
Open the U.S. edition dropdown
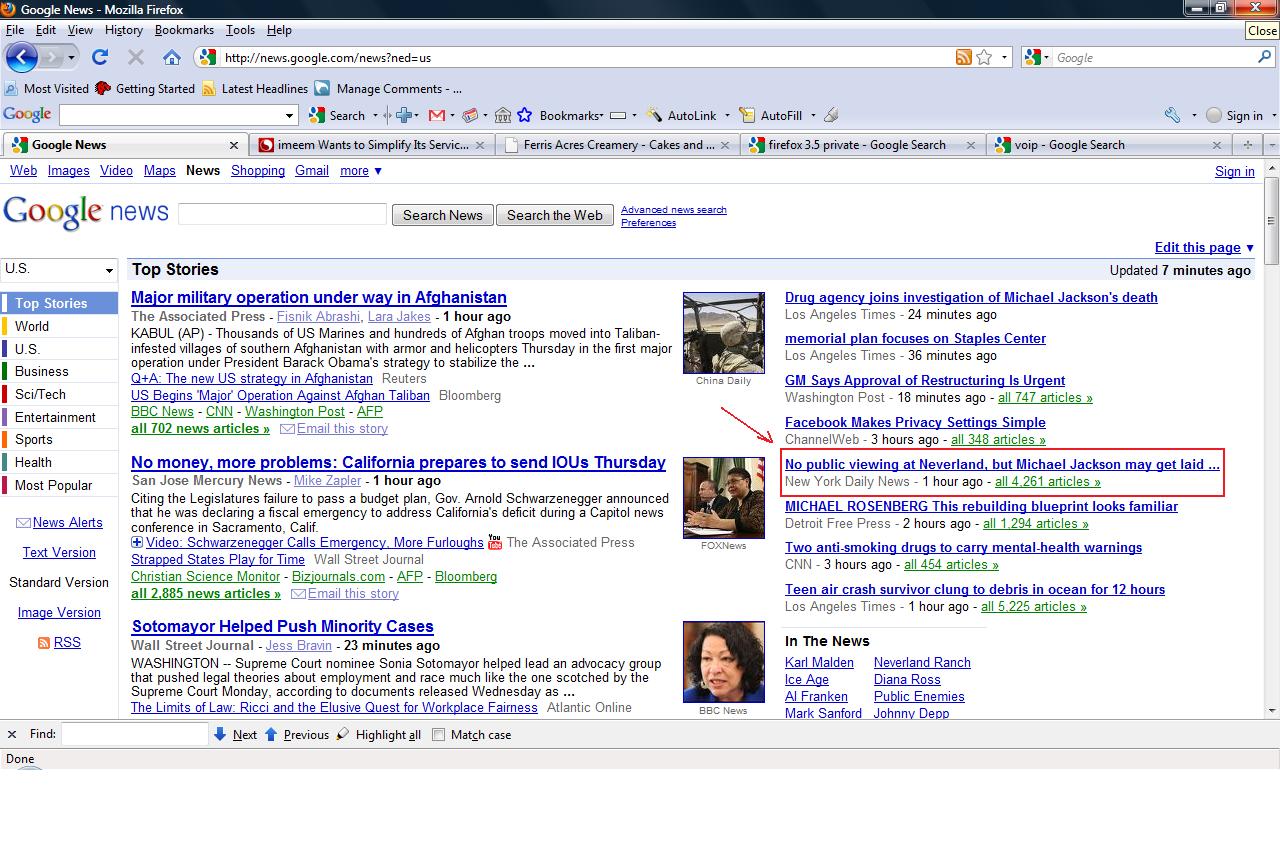[x=59, y=270]
